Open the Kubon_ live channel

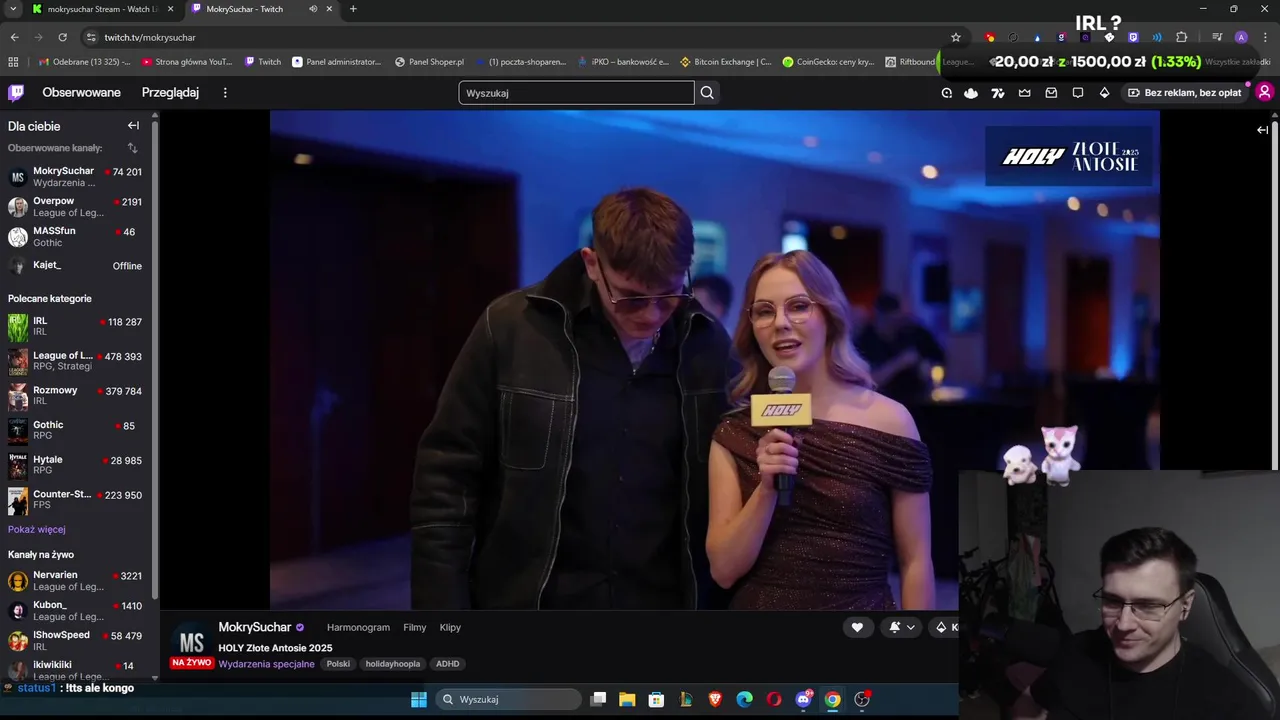pos(75,611)
